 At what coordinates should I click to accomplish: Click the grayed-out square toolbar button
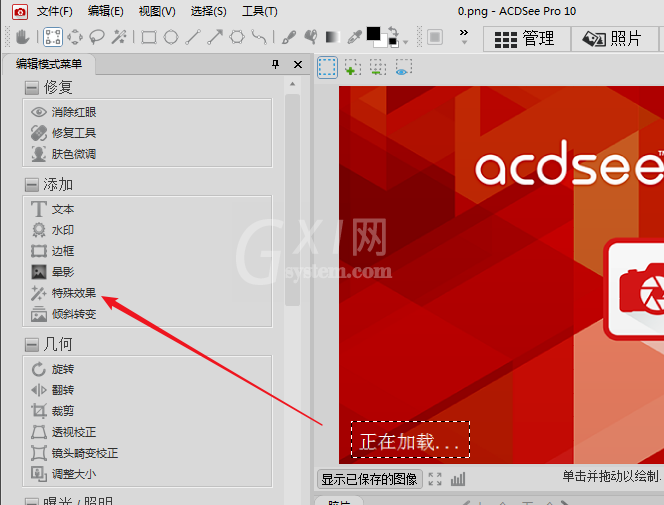[x=435, y=37]
